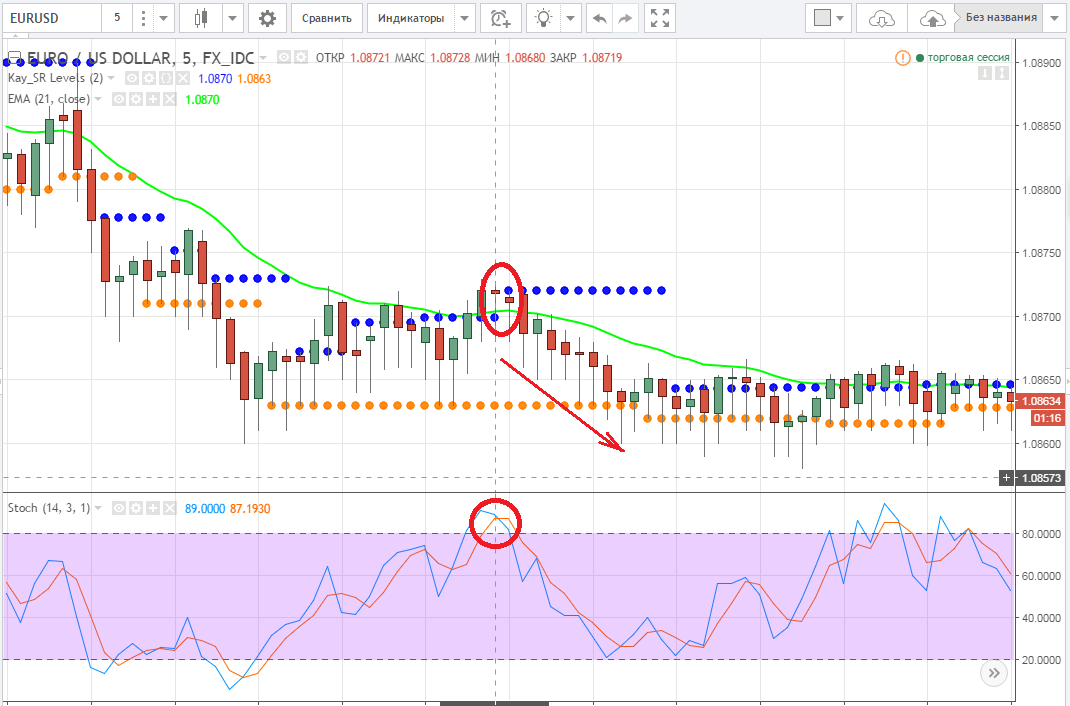
Task: Load chart layout using cloud download icon
Action: [881, 18]
